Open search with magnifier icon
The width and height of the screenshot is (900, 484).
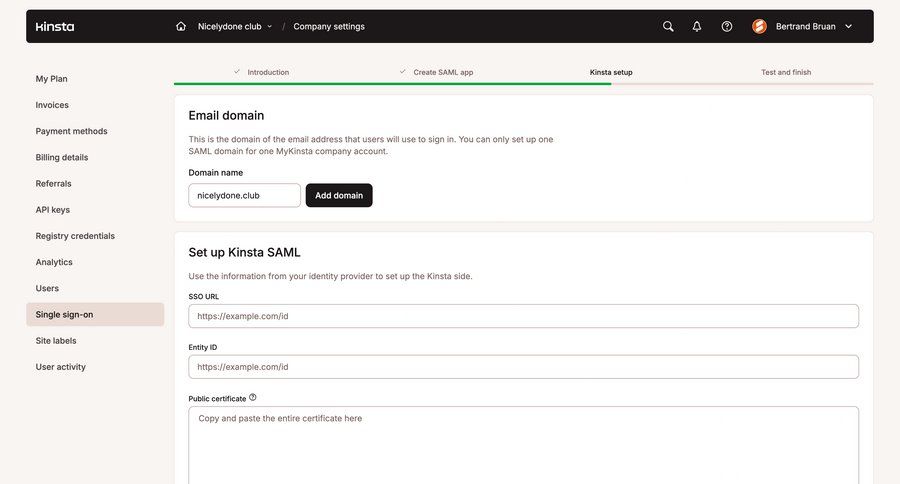click(x=668, y=26)
